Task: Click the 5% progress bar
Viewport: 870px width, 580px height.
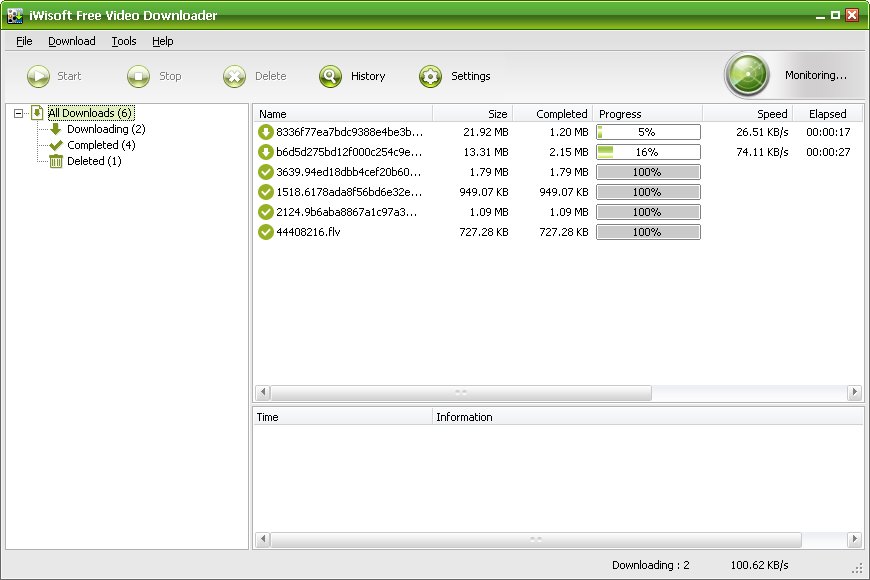Action: [648, 132]
